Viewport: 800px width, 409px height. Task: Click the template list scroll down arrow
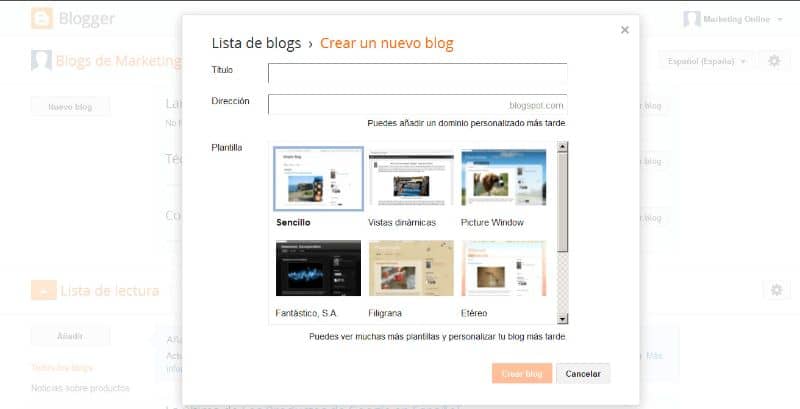coord(562,319)
